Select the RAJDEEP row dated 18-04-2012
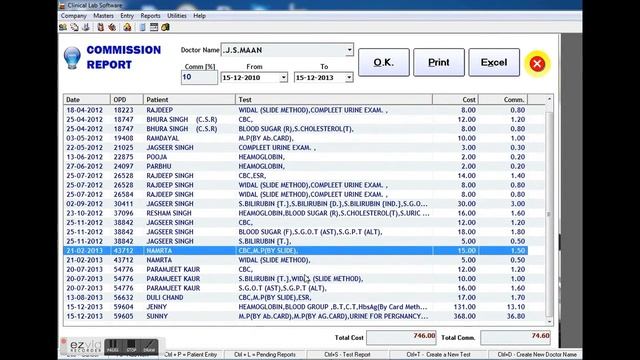 click(296, 110)
